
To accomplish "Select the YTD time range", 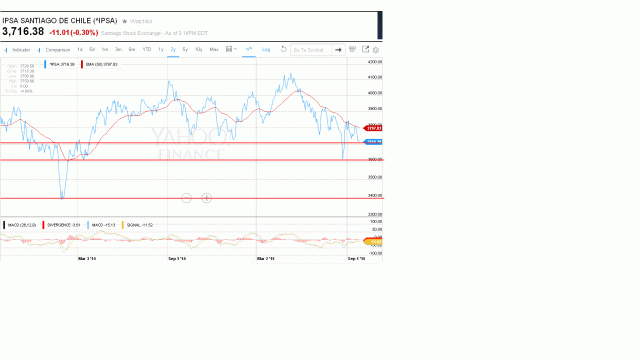I will [x=147, y=49].
